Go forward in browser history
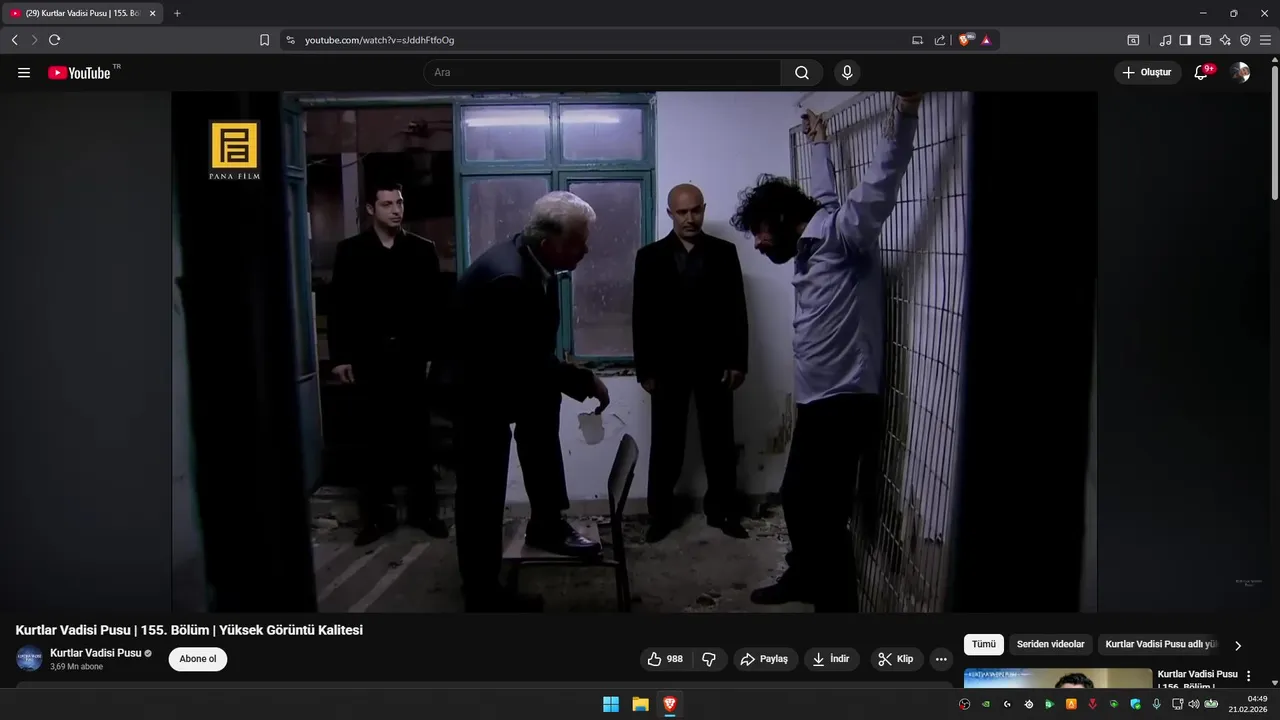1280x720 pixels. [34, 40]
